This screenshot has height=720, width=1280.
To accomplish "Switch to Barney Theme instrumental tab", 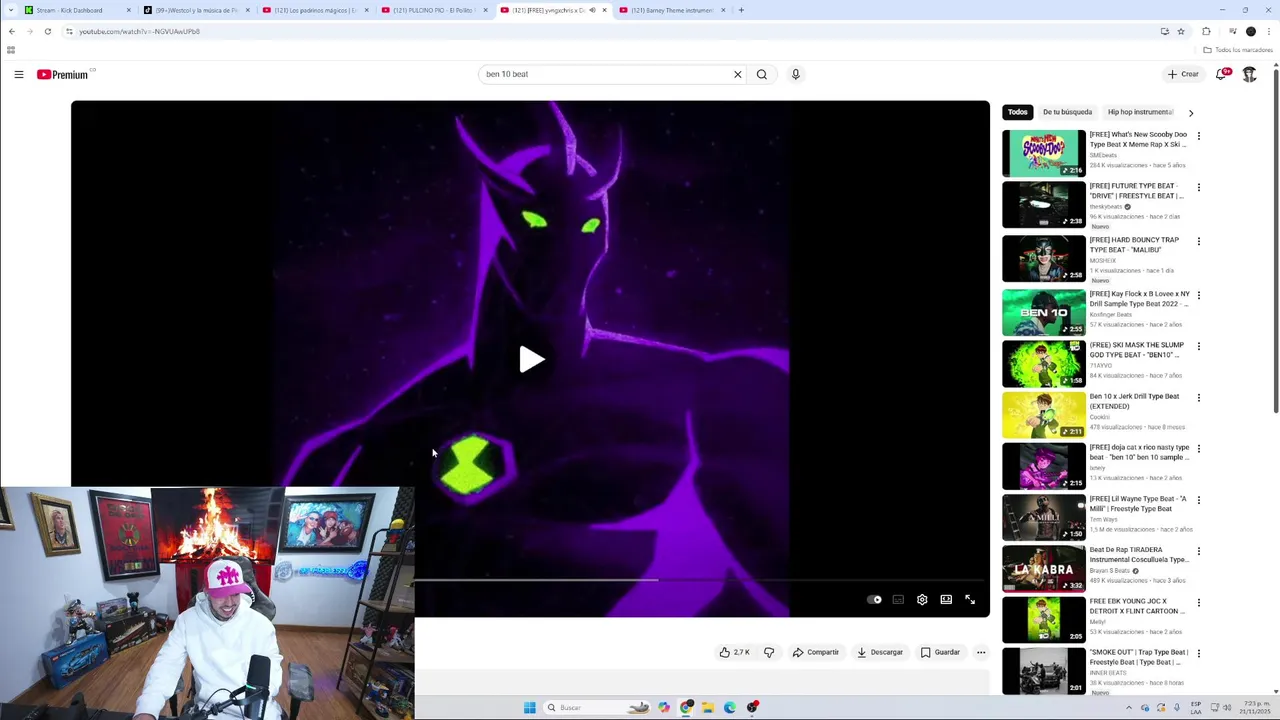I will [x=671, y=10].
